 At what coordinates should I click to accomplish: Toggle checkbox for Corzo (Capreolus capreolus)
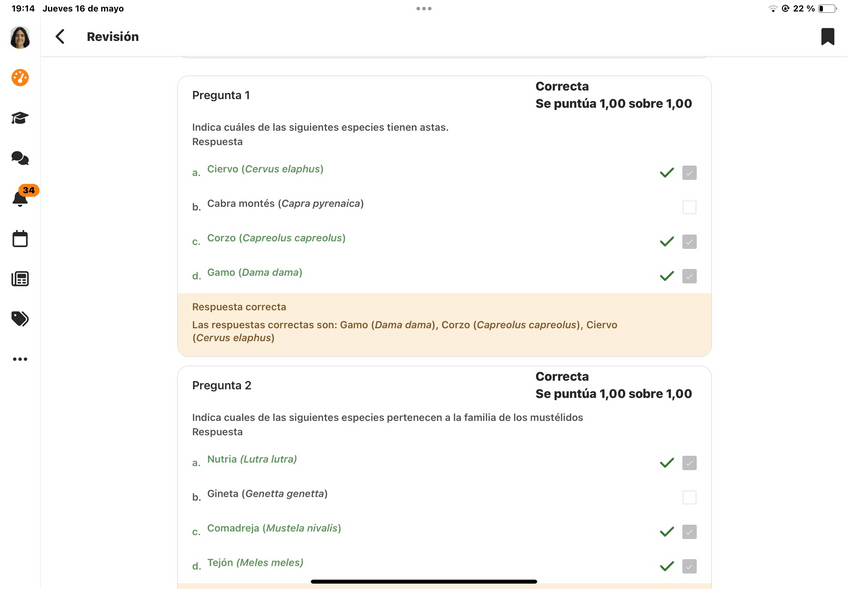point(689,242)
